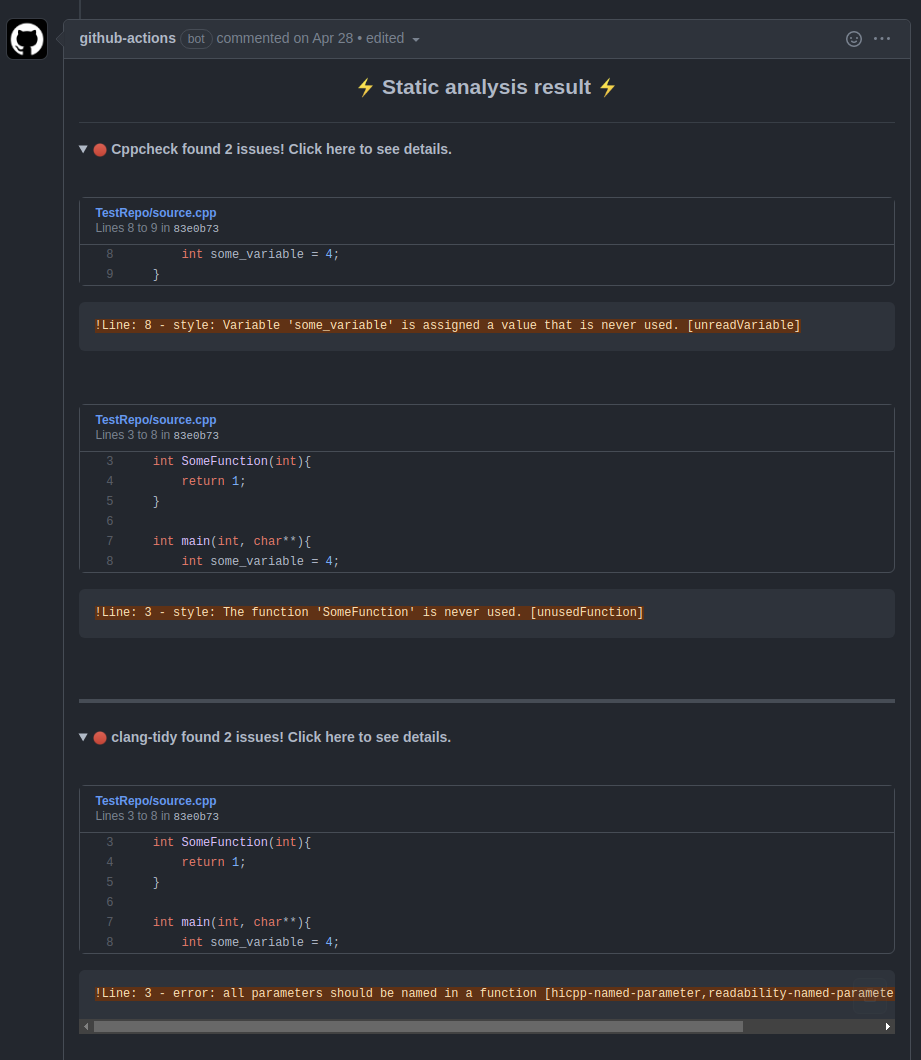
Task: Open the github-actions profile link
Action: [128, 38]
